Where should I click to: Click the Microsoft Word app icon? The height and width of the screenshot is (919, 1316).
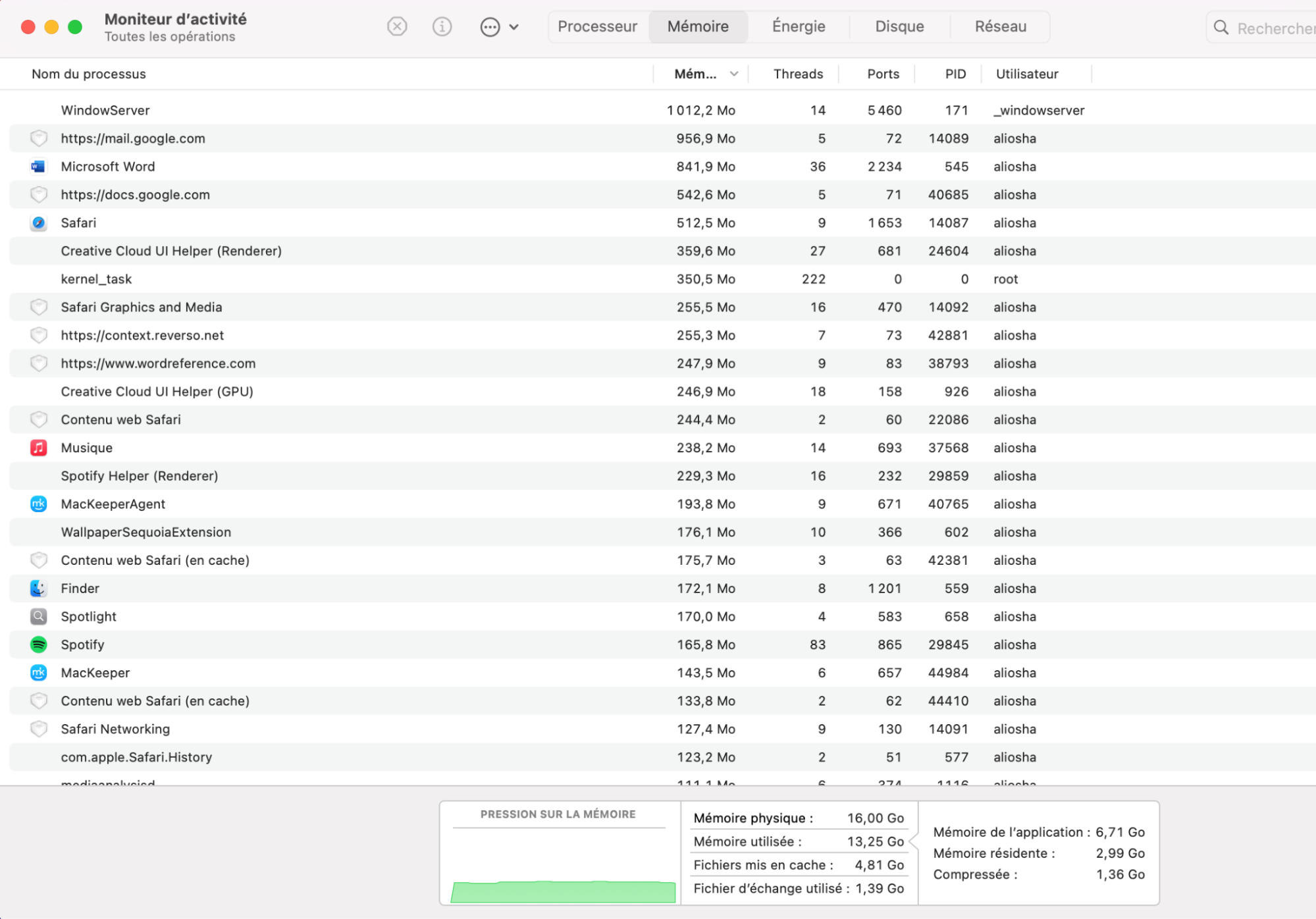pyautogui.click(x=38, y=167)
